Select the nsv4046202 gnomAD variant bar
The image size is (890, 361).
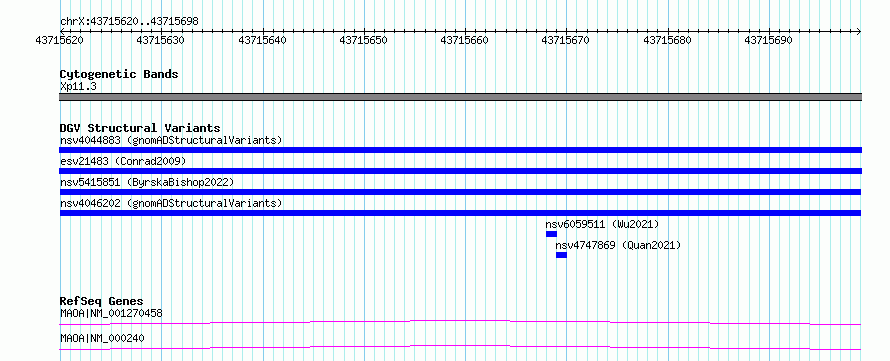click(460, 213)
